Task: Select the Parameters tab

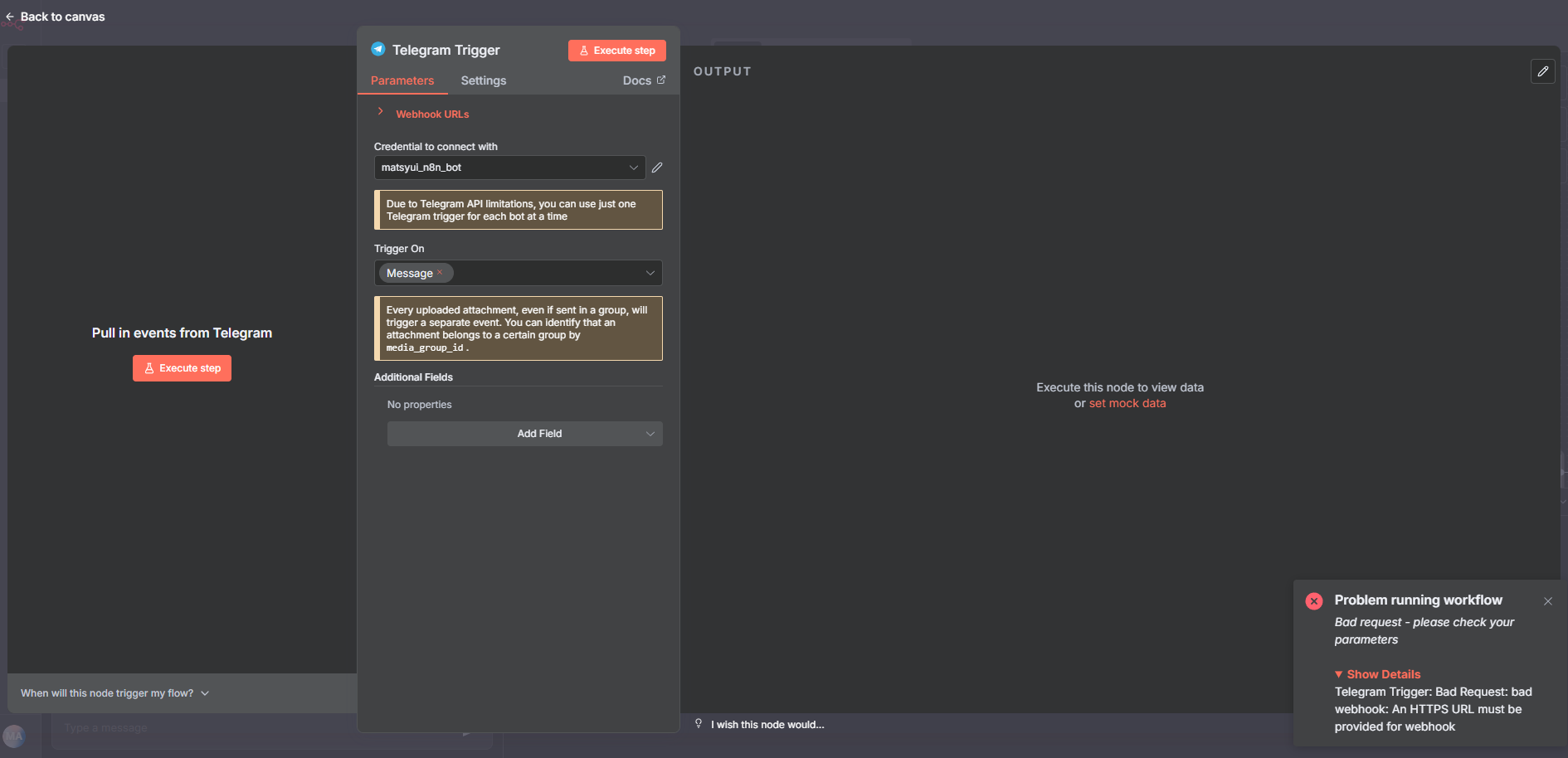Action: point(402,80)
